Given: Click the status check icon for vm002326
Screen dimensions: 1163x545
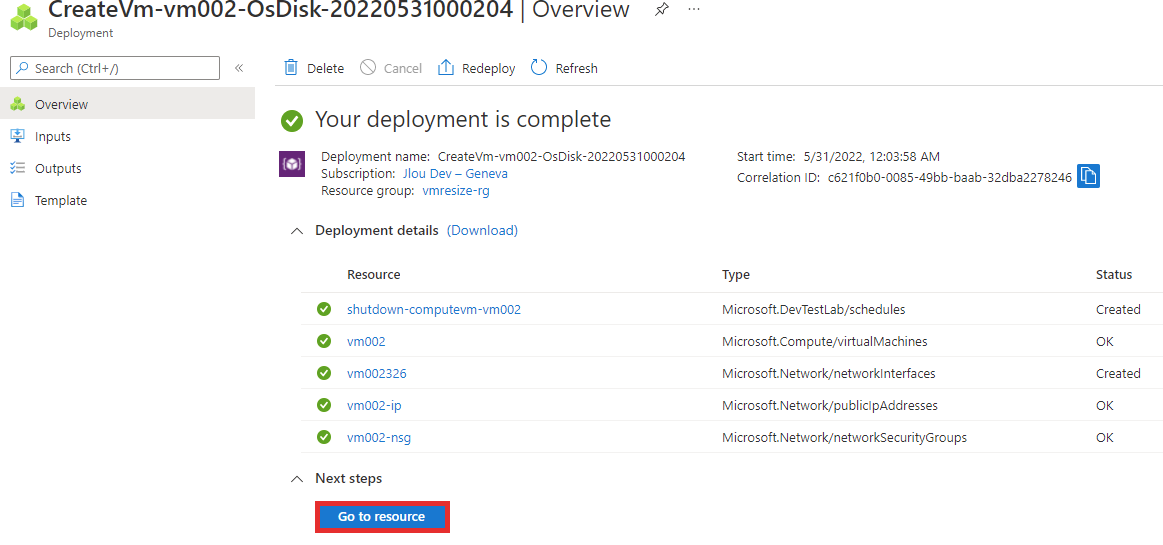Looking at the screenshot, I should pos(323,373).
